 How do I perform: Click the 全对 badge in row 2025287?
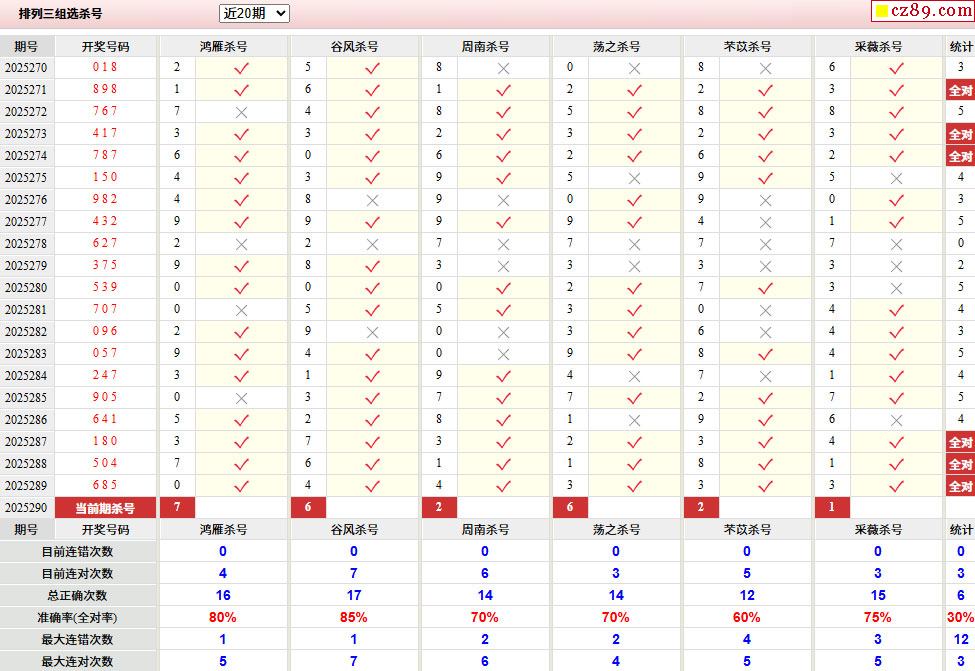pos(960,442)
